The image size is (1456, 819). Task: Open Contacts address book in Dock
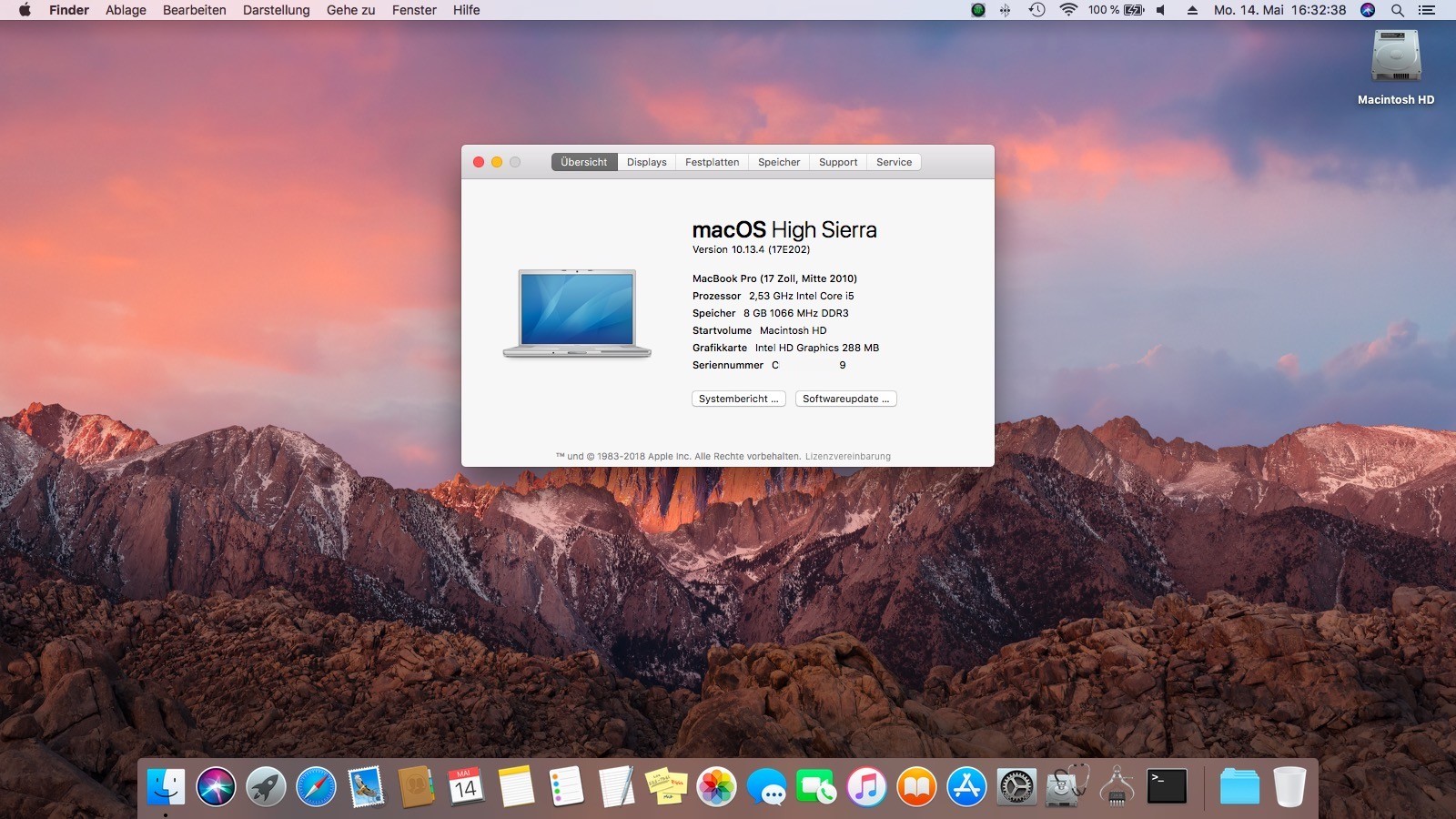click(x=416, y=786)
